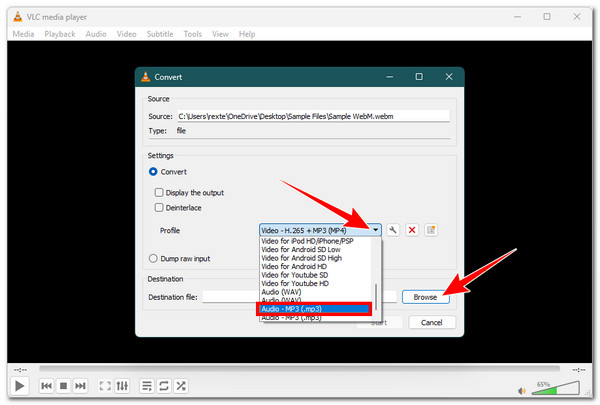Screen dimensions: 600x405
Task: Select the Convert radio button
Action: (x=153, y=172)
